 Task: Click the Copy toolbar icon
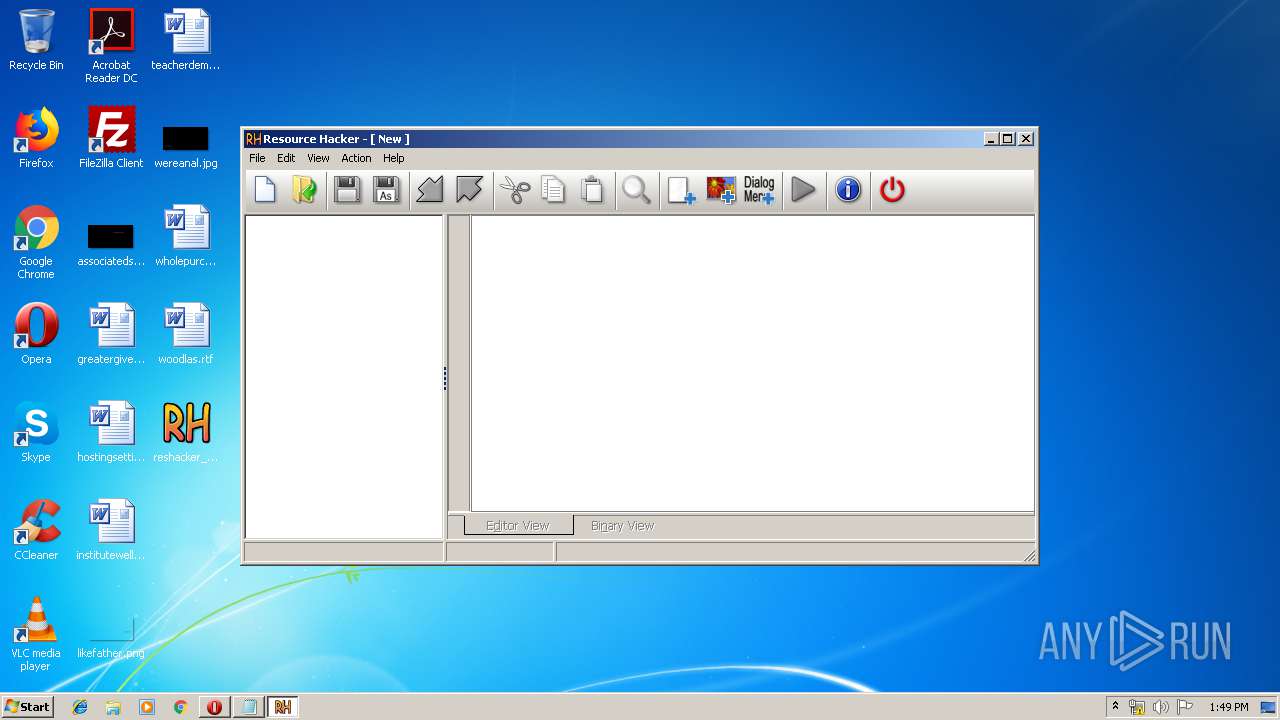coord(553,189)
